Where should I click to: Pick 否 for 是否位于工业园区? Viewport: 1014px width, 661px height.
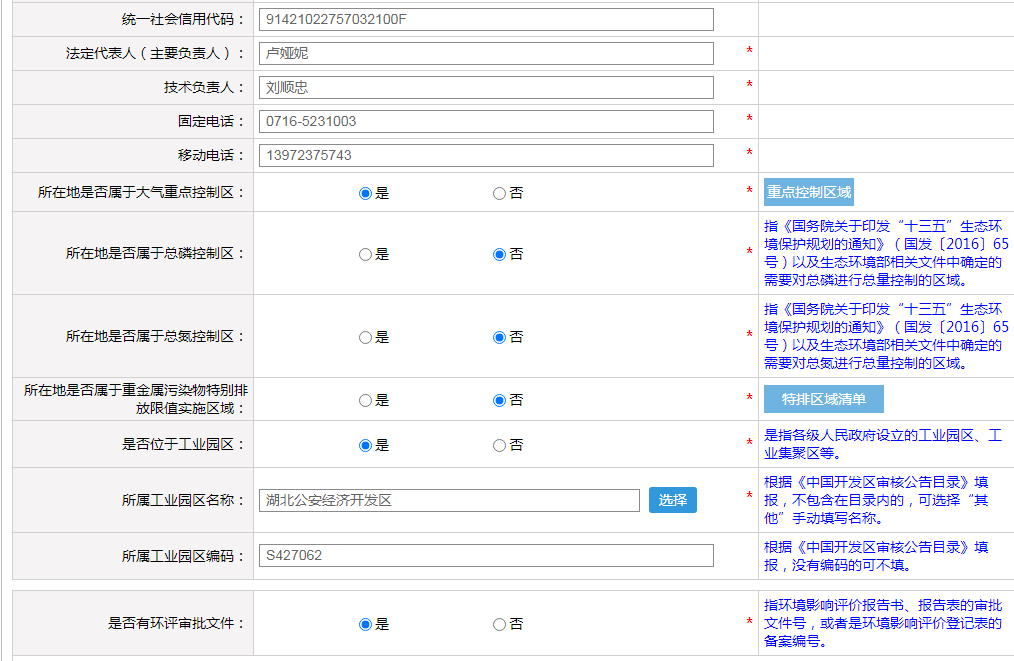pyautogui.click(x=499, y=445)
